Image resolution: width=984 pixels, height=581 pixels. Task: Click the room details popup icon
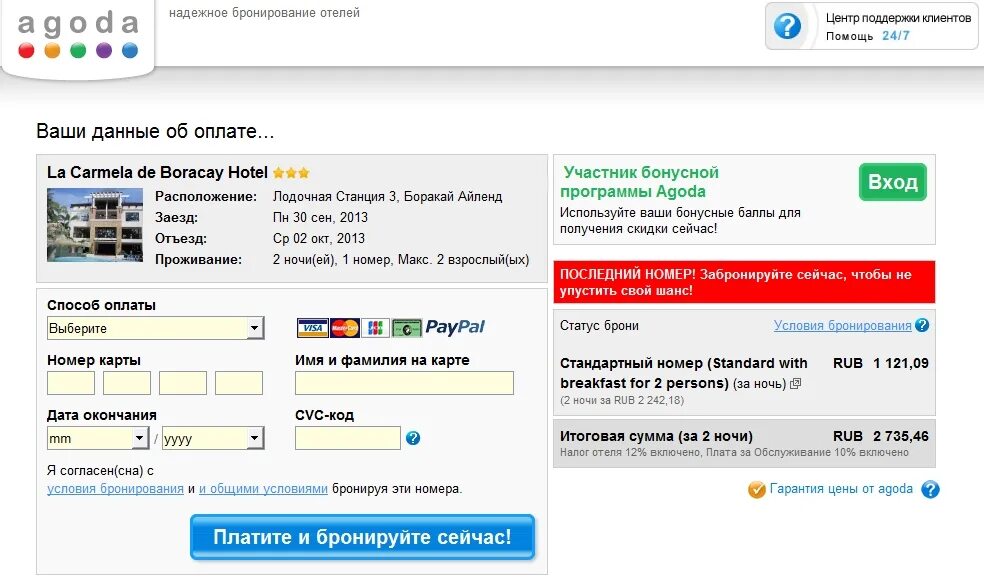tap(795, 383)
